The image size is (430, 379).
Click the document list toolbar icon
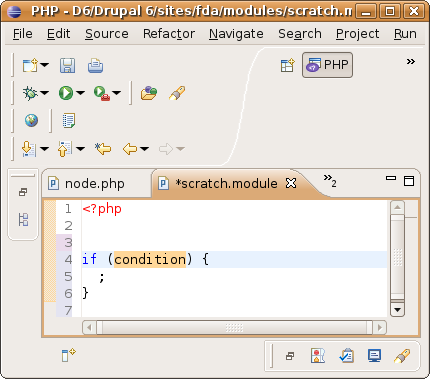click(69, 121)
